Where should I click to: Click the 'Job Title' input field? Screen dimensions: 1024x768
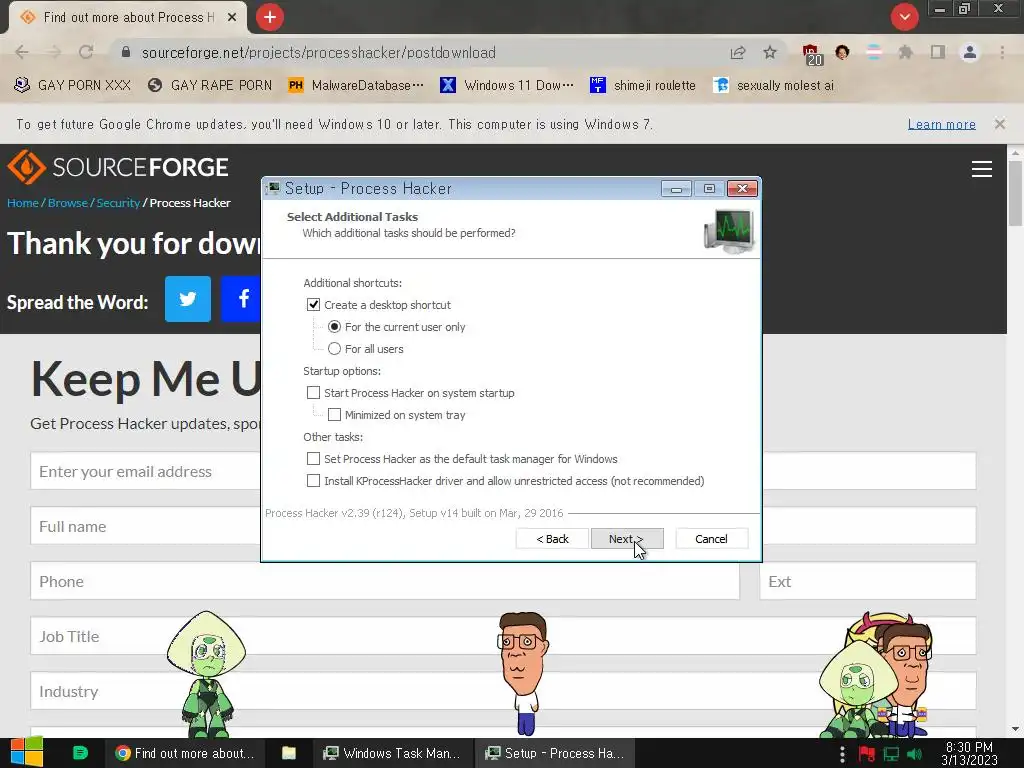[503, 636]
